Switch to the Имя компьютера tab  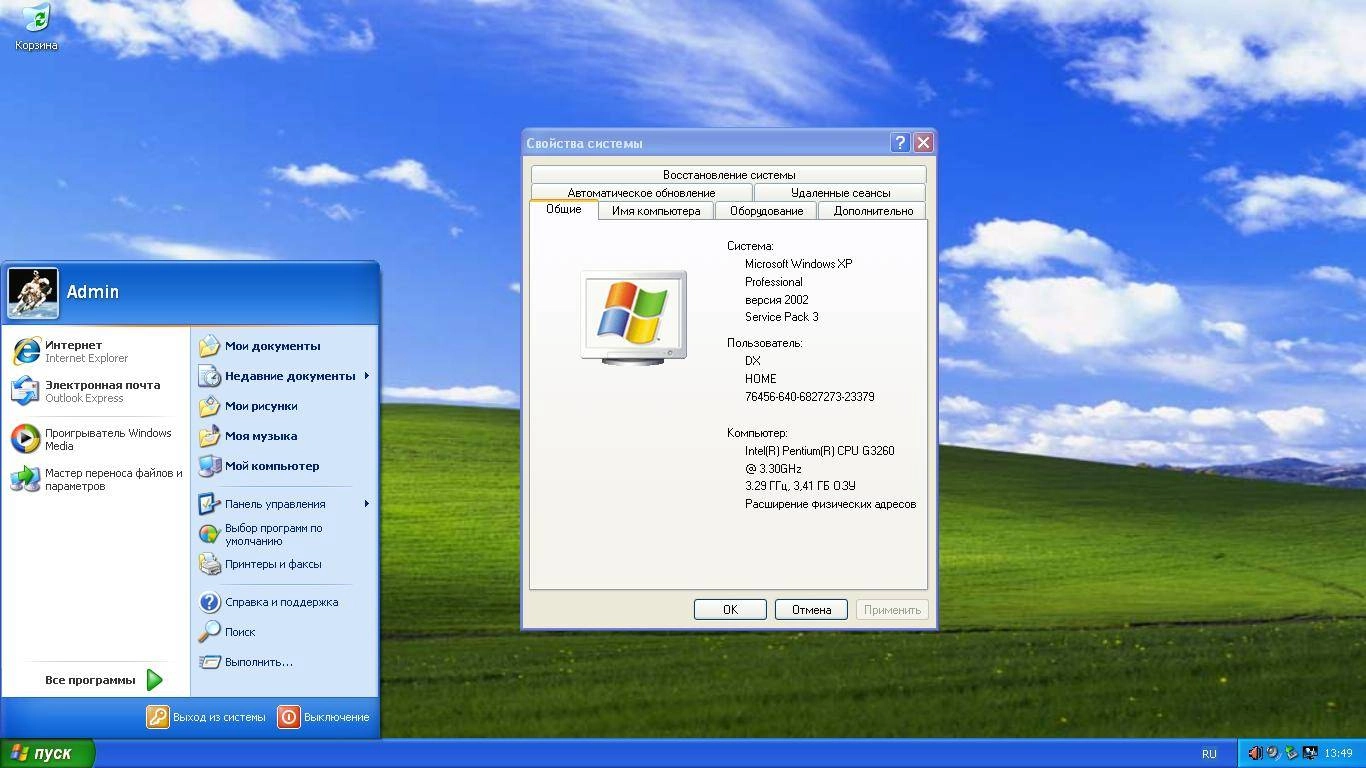pyautogui.click(x=656, y=211)
